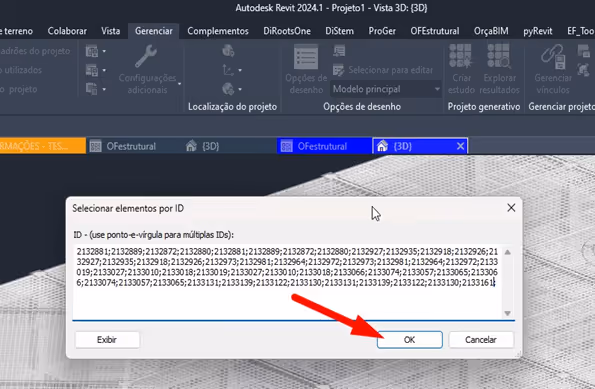595x389 pixels.
Task: Switch to the orange highlighted view tab
Action: (x=42, y=146)
